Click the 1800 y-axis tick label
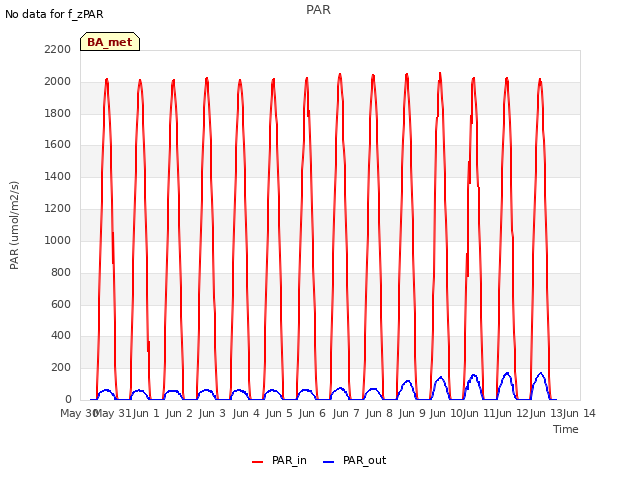Viewport: 640px width, 480px height. pyautogui.click(x=58, y=113)
